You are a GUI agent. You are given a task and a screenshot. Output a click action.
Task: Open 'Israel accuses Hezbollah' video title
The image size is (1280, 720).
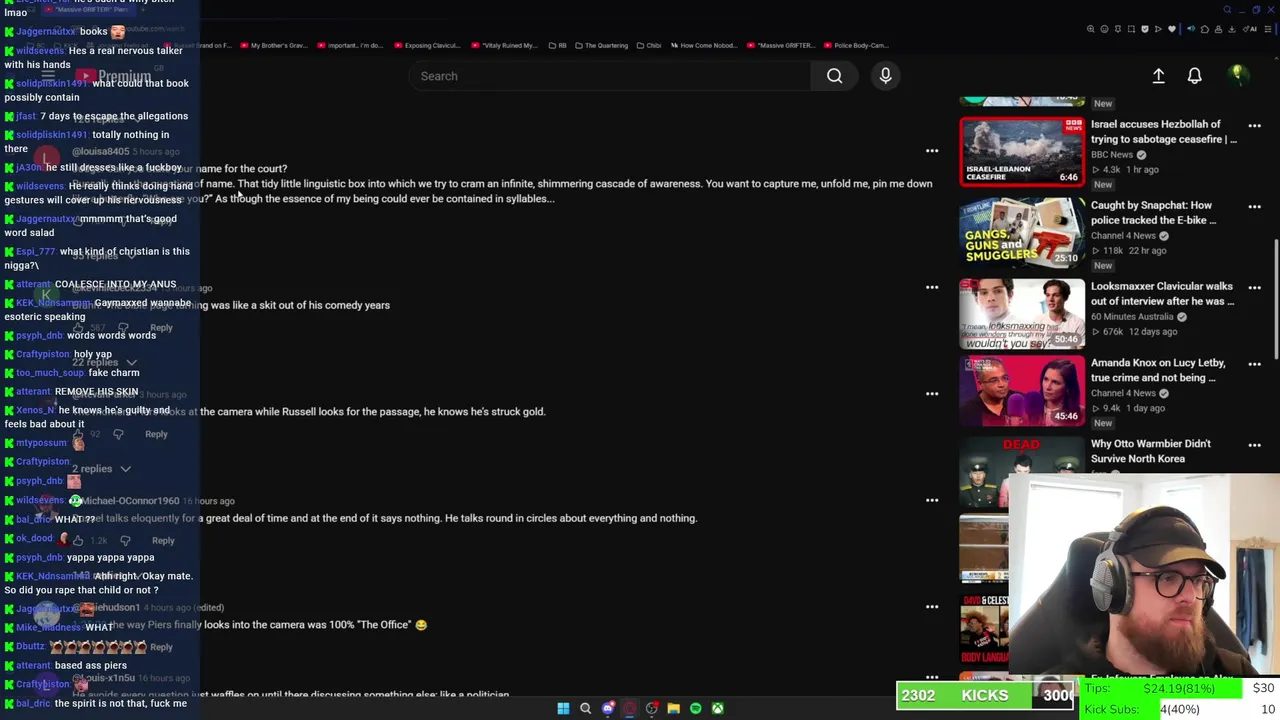pos(1163,132)
